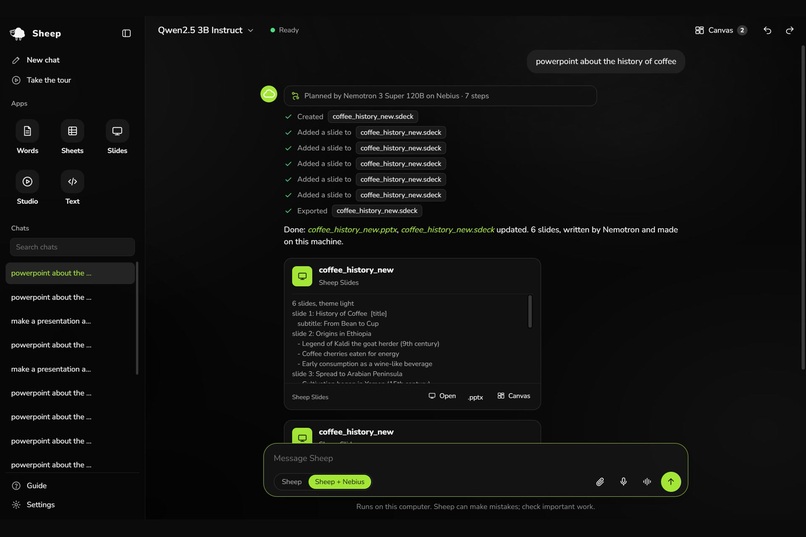
Task: Click the Search chats field
Action: point(72,247)
